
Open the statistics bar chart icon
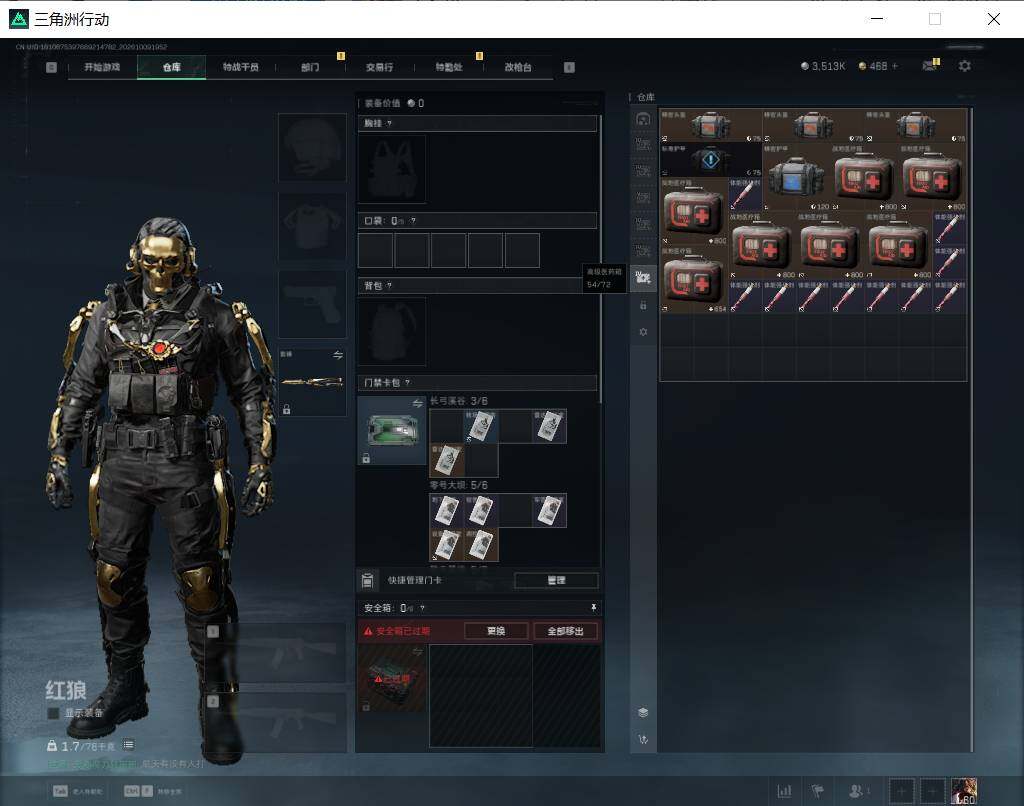(784, 791)
